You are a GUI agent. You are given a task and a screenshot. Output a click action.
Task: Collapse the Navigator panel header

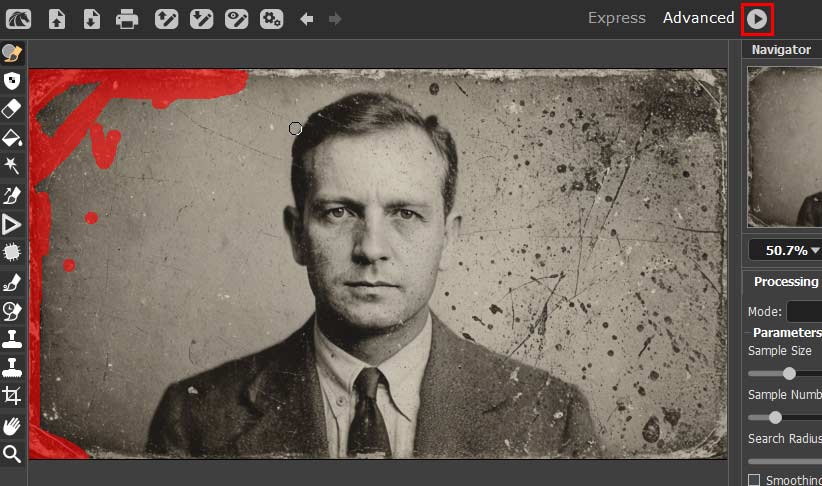coord(782,50)
